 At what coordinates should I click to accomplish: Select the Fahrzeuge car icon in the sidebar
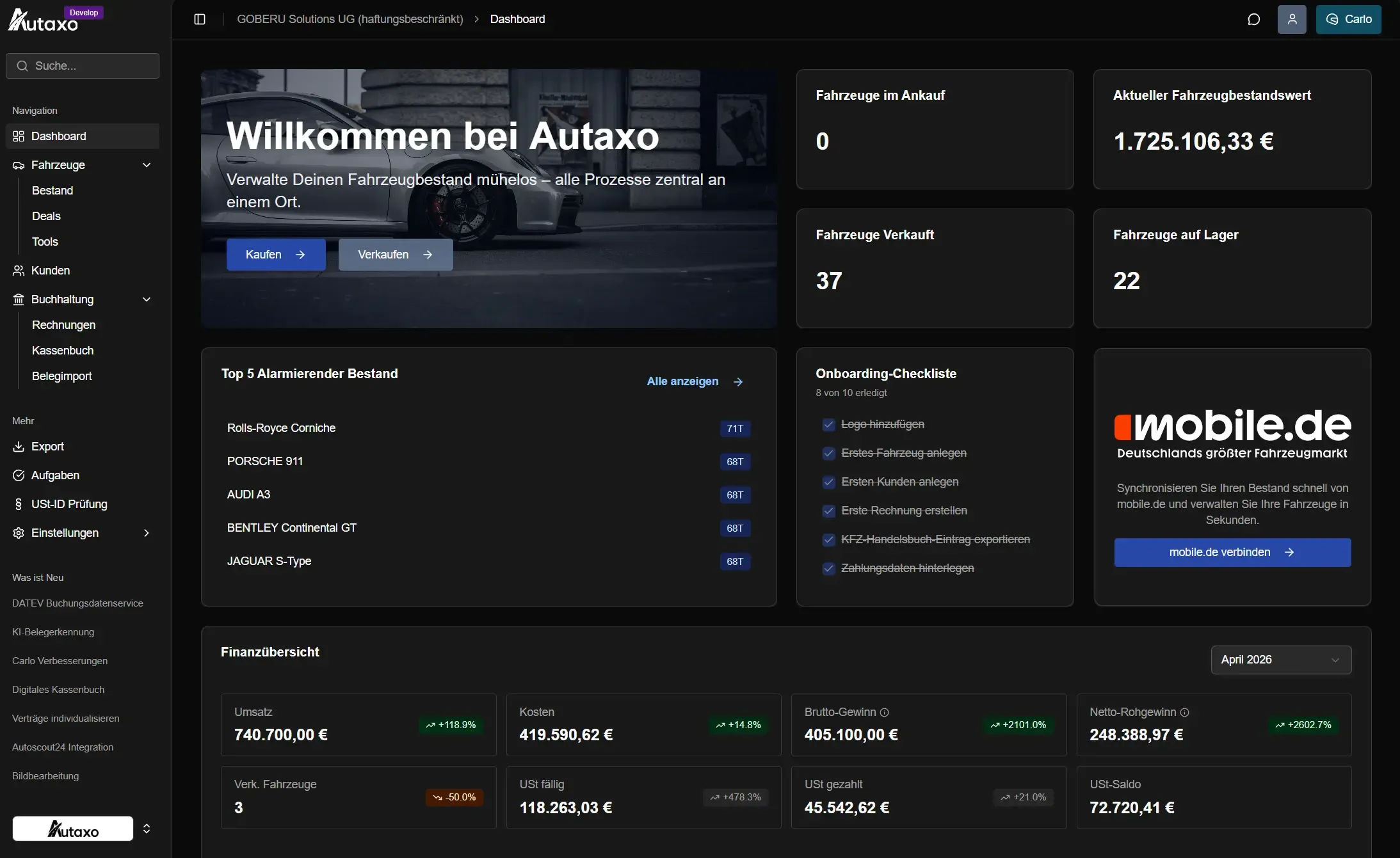[x=18, y=165]
